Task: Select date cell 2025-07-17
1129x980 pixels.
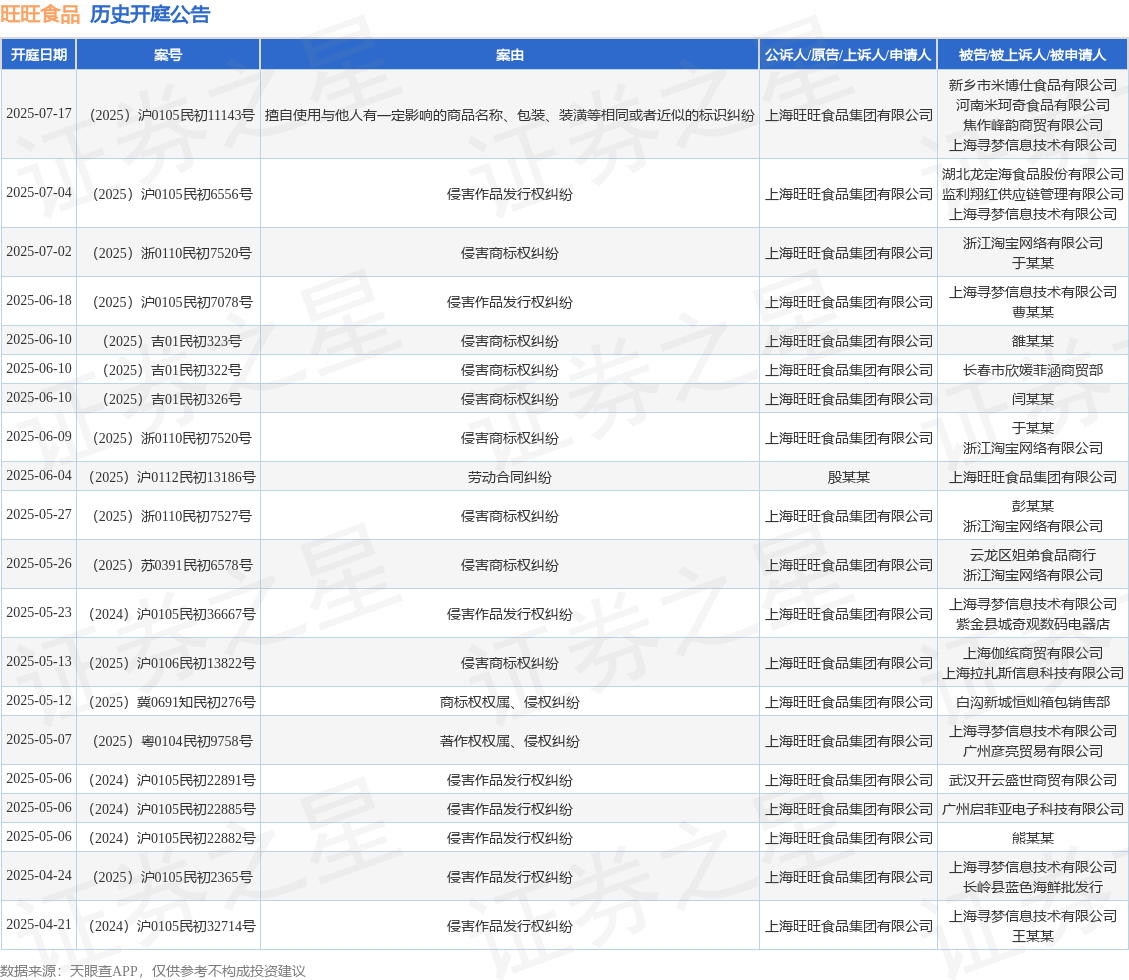Action: [x=39, y=114]
